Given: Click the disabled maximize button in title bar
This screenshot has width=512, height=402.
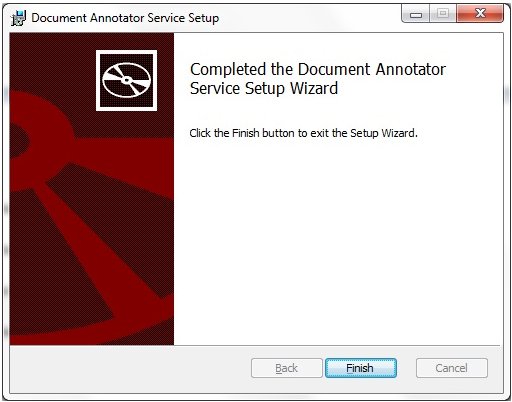Looking at the screenshot, I should [443, 13].
